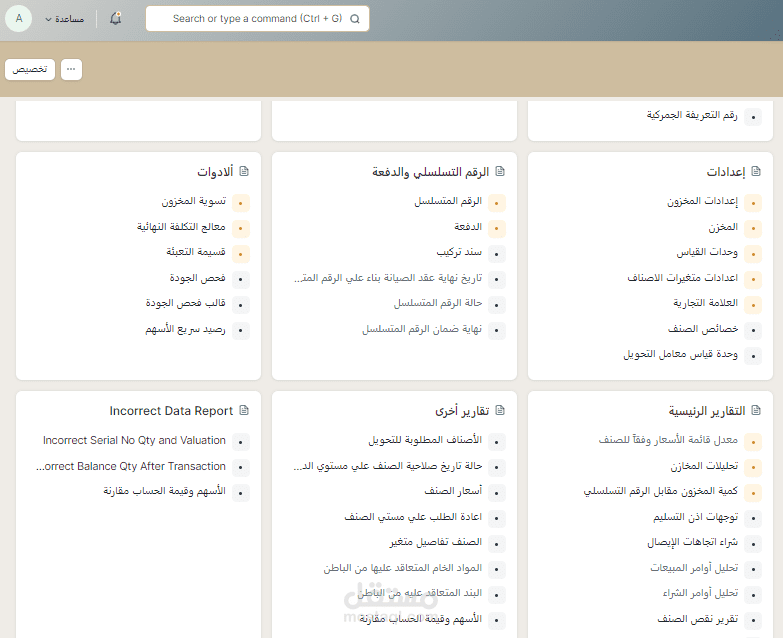Open the مساعدة help dropdown

point(64,19)
